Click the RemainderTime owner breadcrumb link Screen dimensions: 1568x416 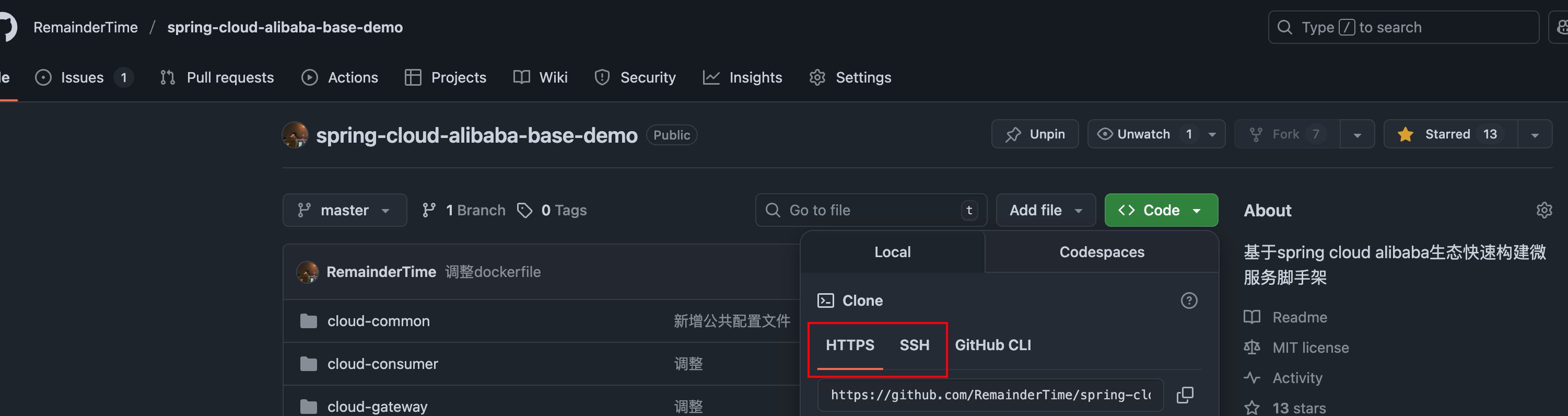click(86, 27)
